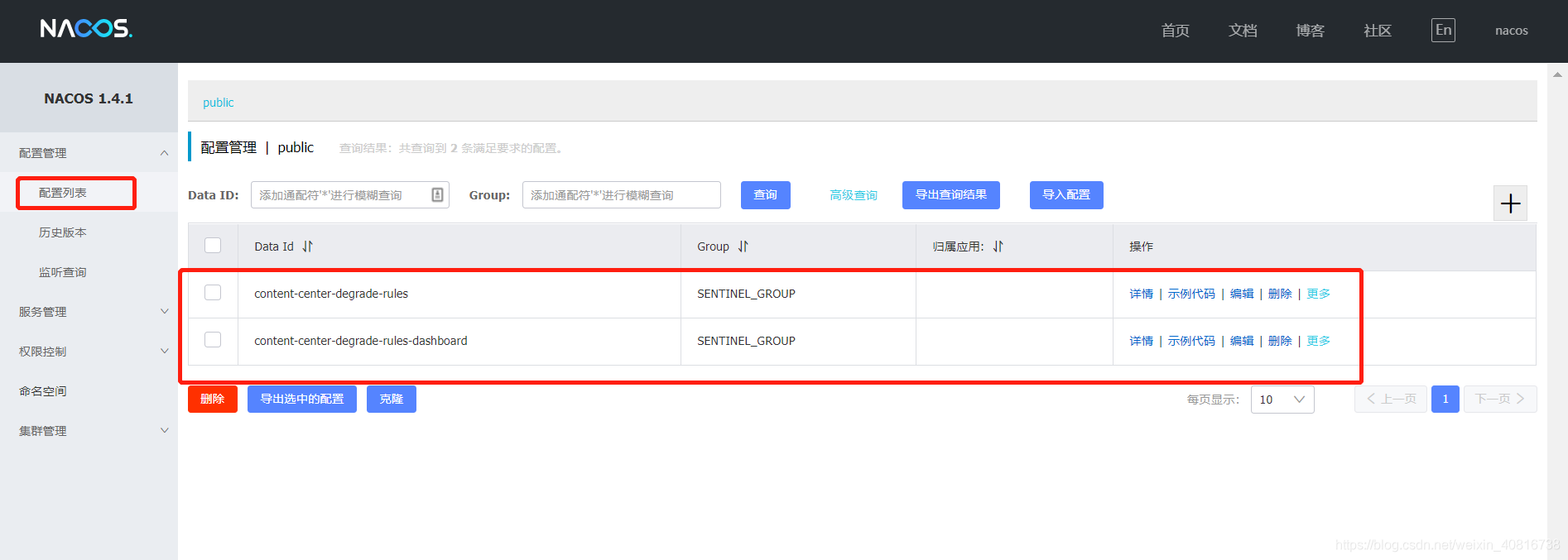The image size is (1568, 560).
Task: Sort by Data Id column arrows
Action: point(307,246)
